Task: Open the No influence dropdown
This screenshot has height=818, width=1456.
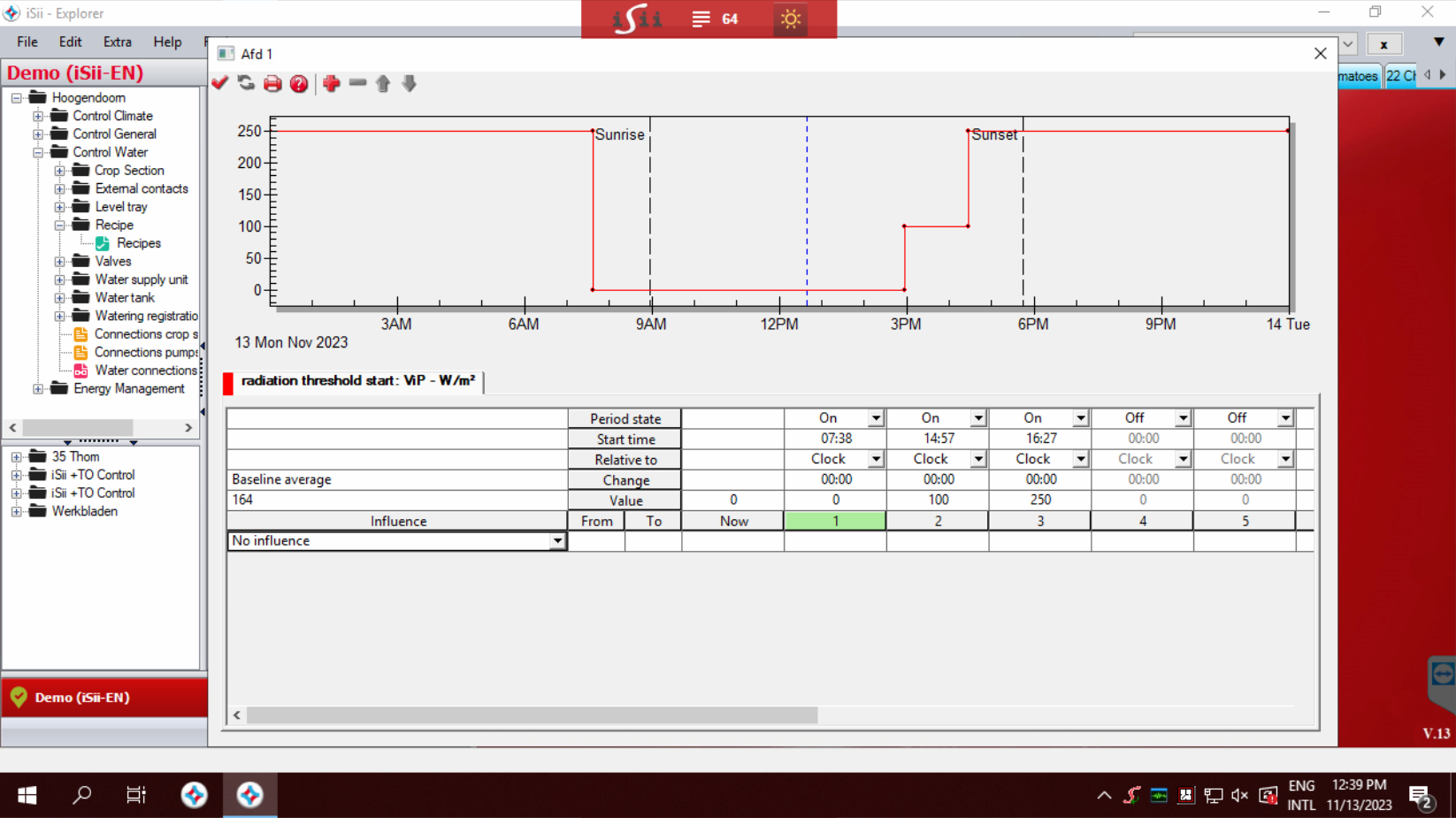Action: coord(556,541)
